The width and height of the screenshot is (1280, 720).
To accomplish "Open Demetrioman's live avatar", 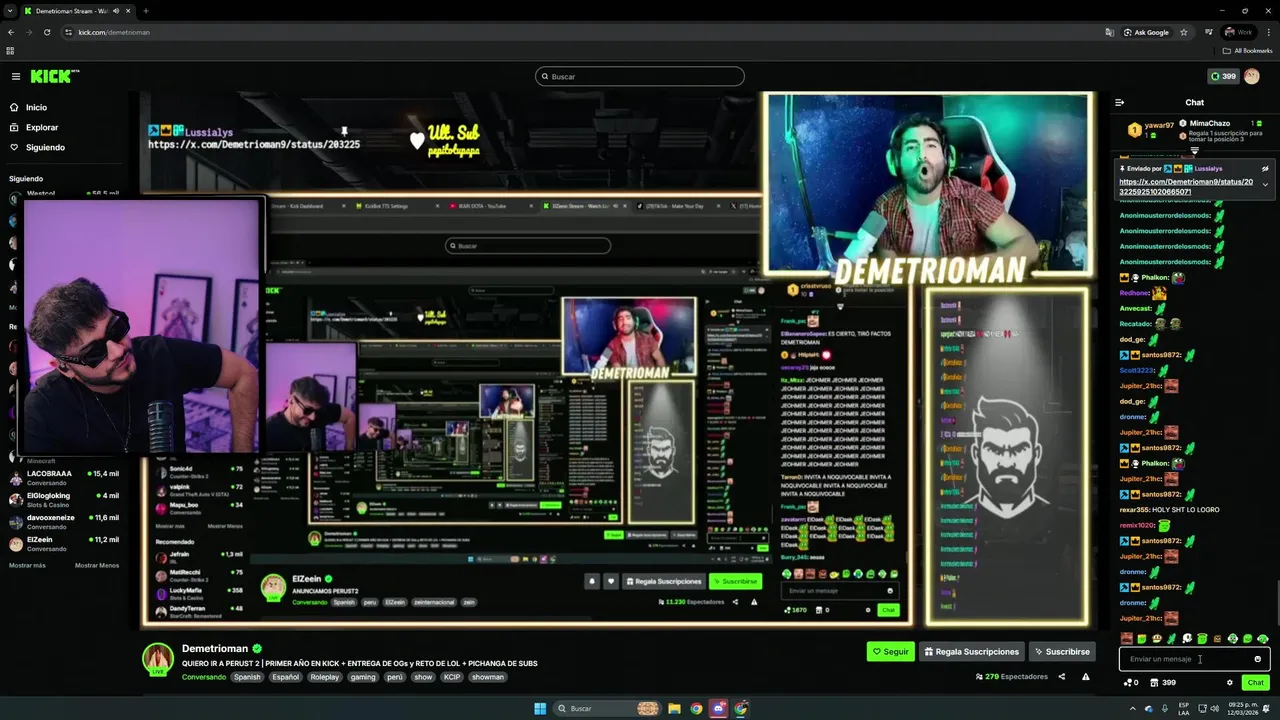I will [x=158, y=659].
